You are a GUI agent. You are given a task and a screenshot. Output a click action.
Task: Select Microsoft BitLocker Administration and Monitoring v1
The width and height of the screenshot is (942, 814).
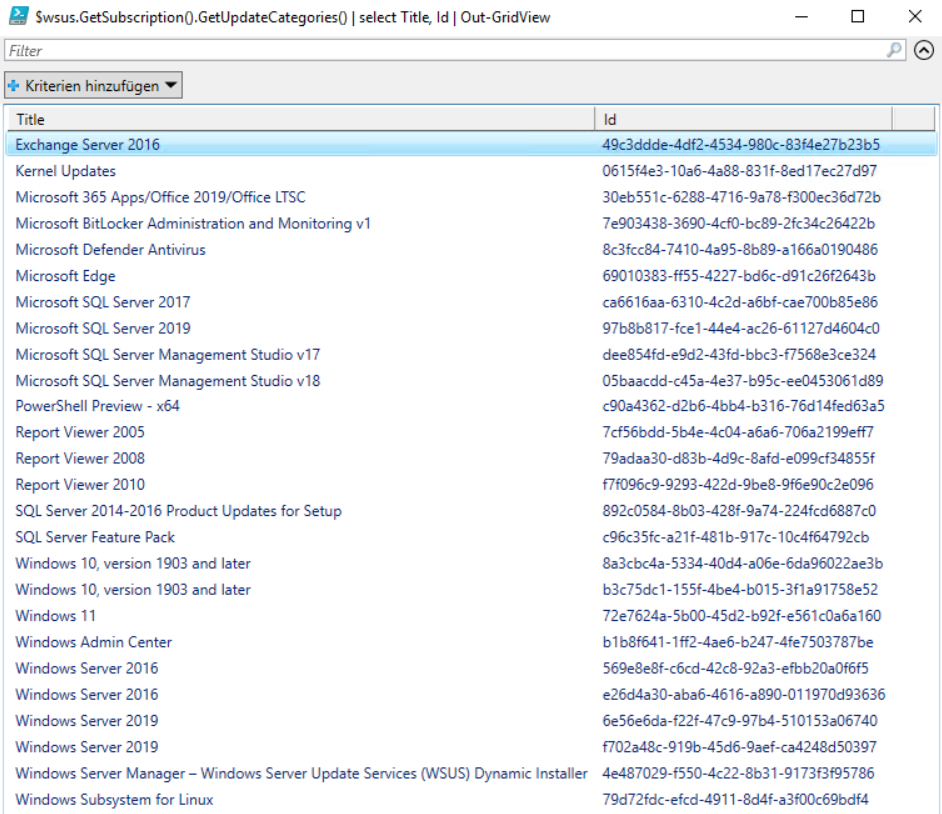point(471,223)
